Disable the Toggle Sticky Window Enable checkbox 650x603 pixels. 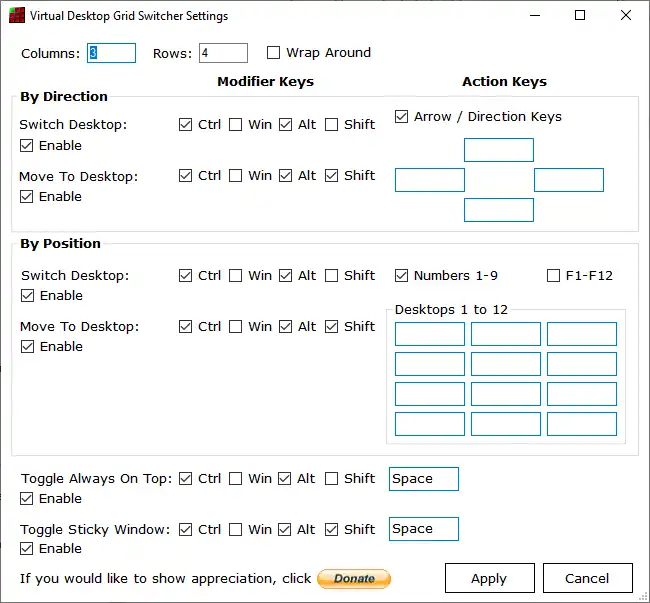(x=27, y=549)
